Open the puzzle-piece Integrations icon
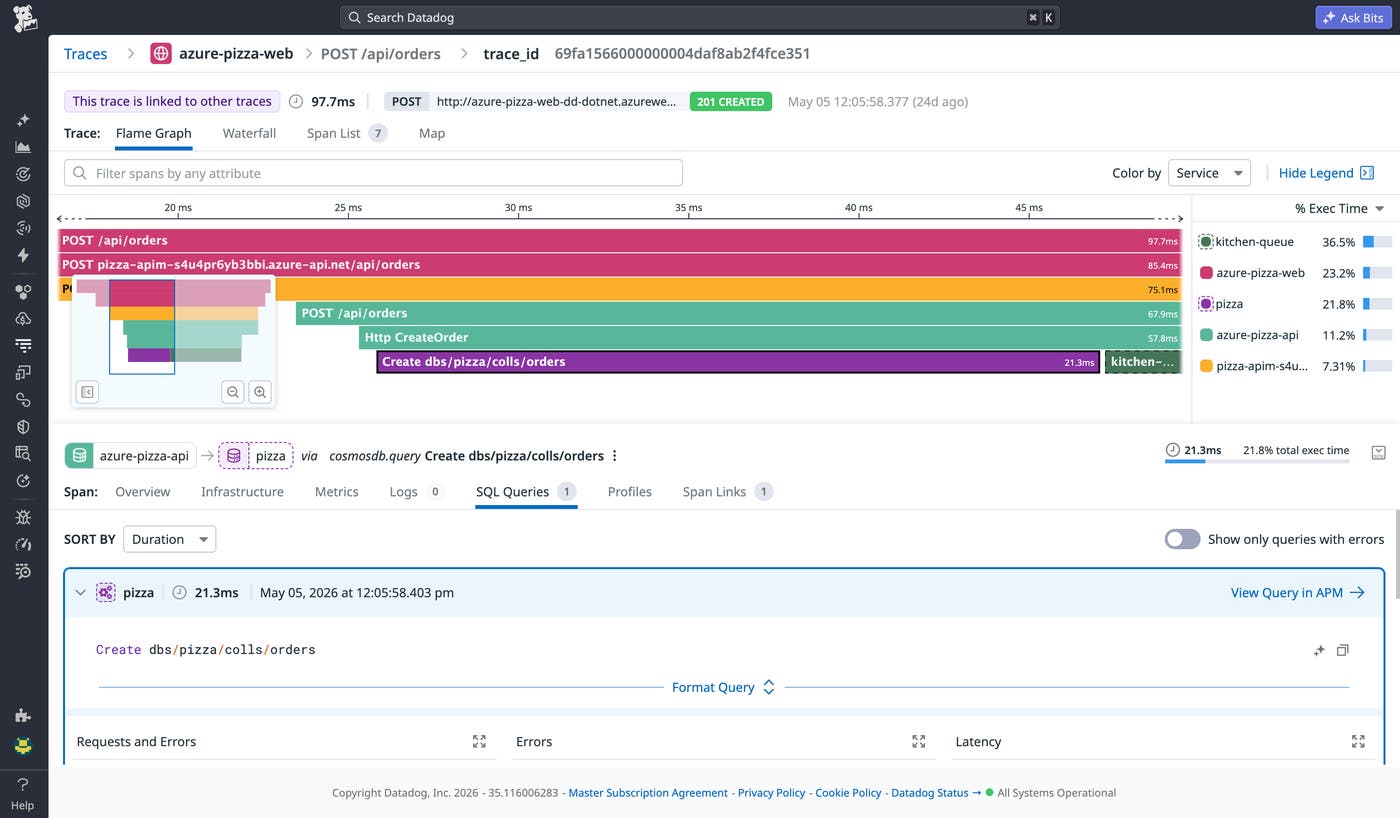The width and height of the screenshot is (1400, 818). tap(24, 716)
